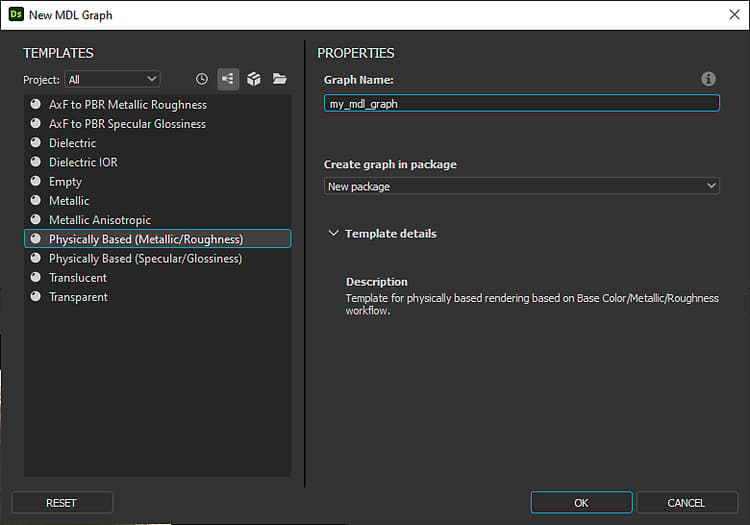Click the recent templates clock icon
Image resolution: width=750 pixels, height=525 pixels.
point(202,79)
